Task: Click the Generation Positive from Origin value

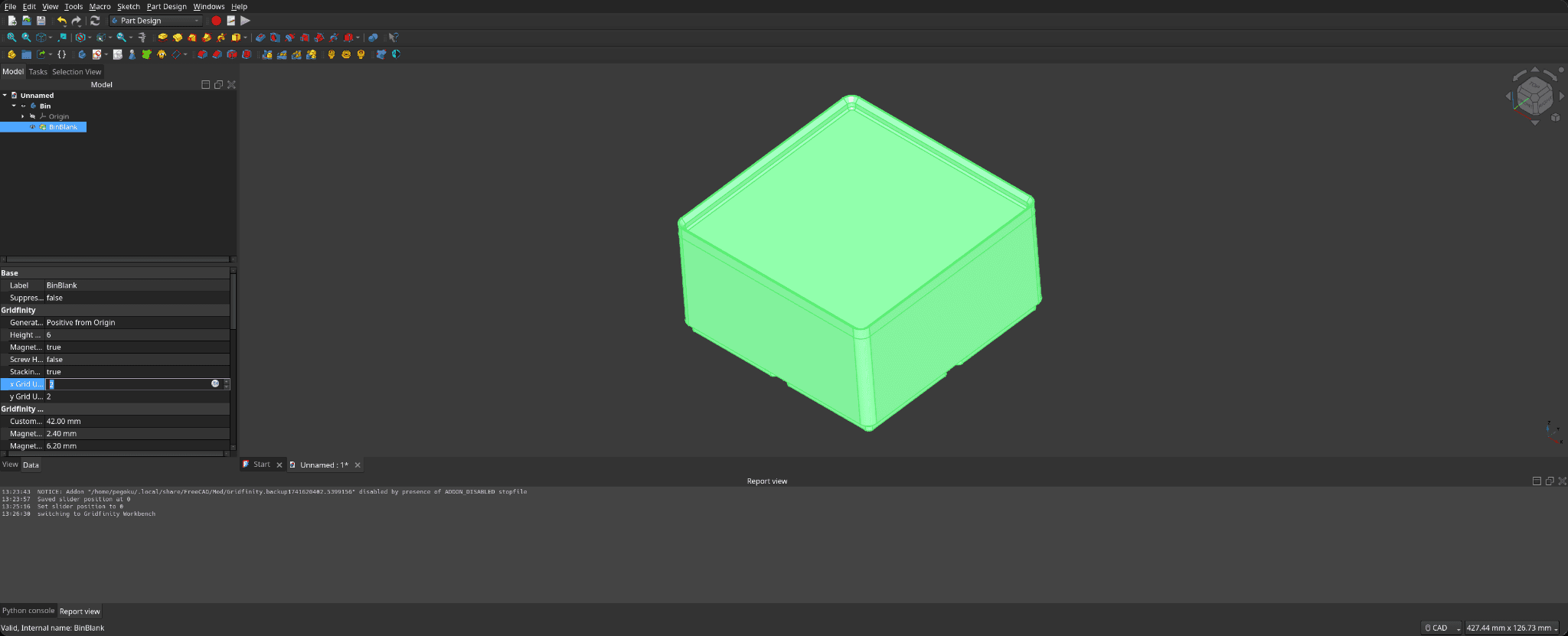Action: pyautogui.click(x=137, y=322)
